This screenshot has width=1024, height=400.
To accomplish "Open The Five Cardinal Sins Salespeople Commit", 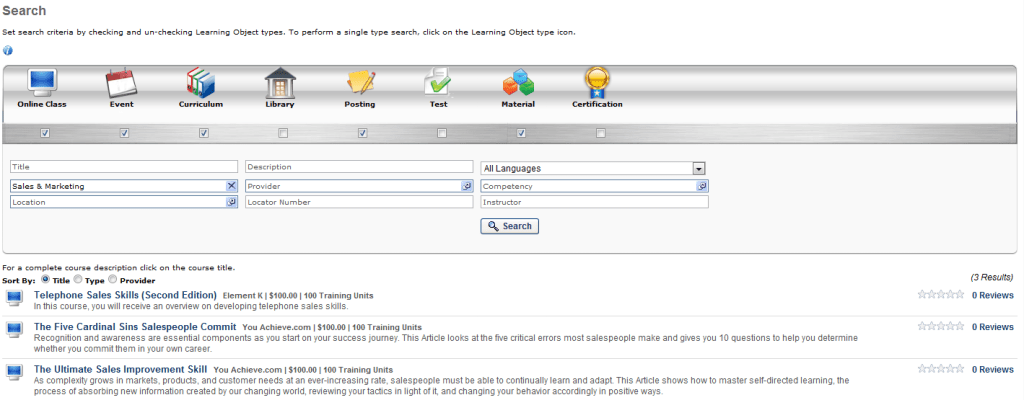I will [135, 326].
